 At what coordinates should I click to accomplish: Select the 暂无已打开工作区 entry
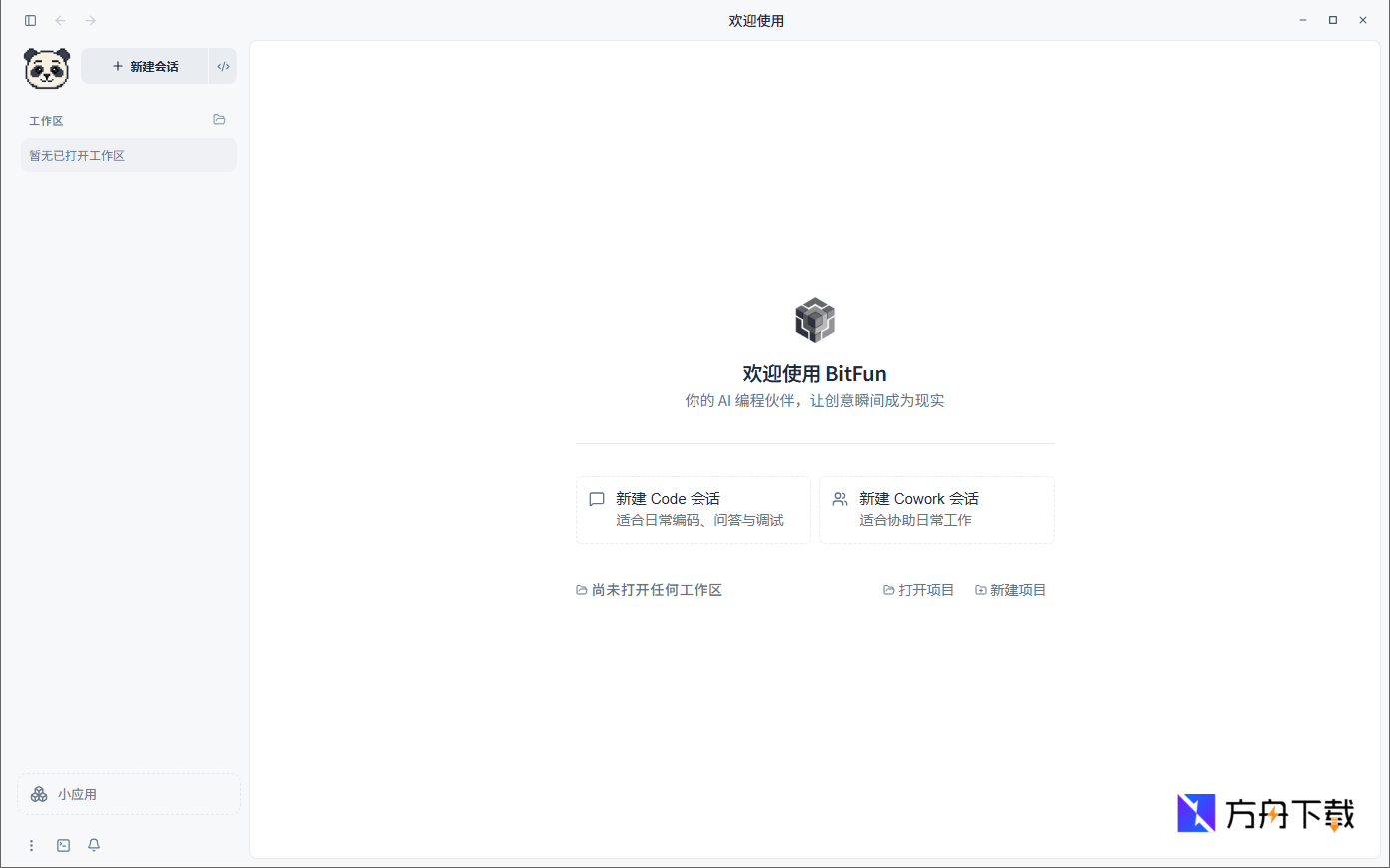[128, 155]
